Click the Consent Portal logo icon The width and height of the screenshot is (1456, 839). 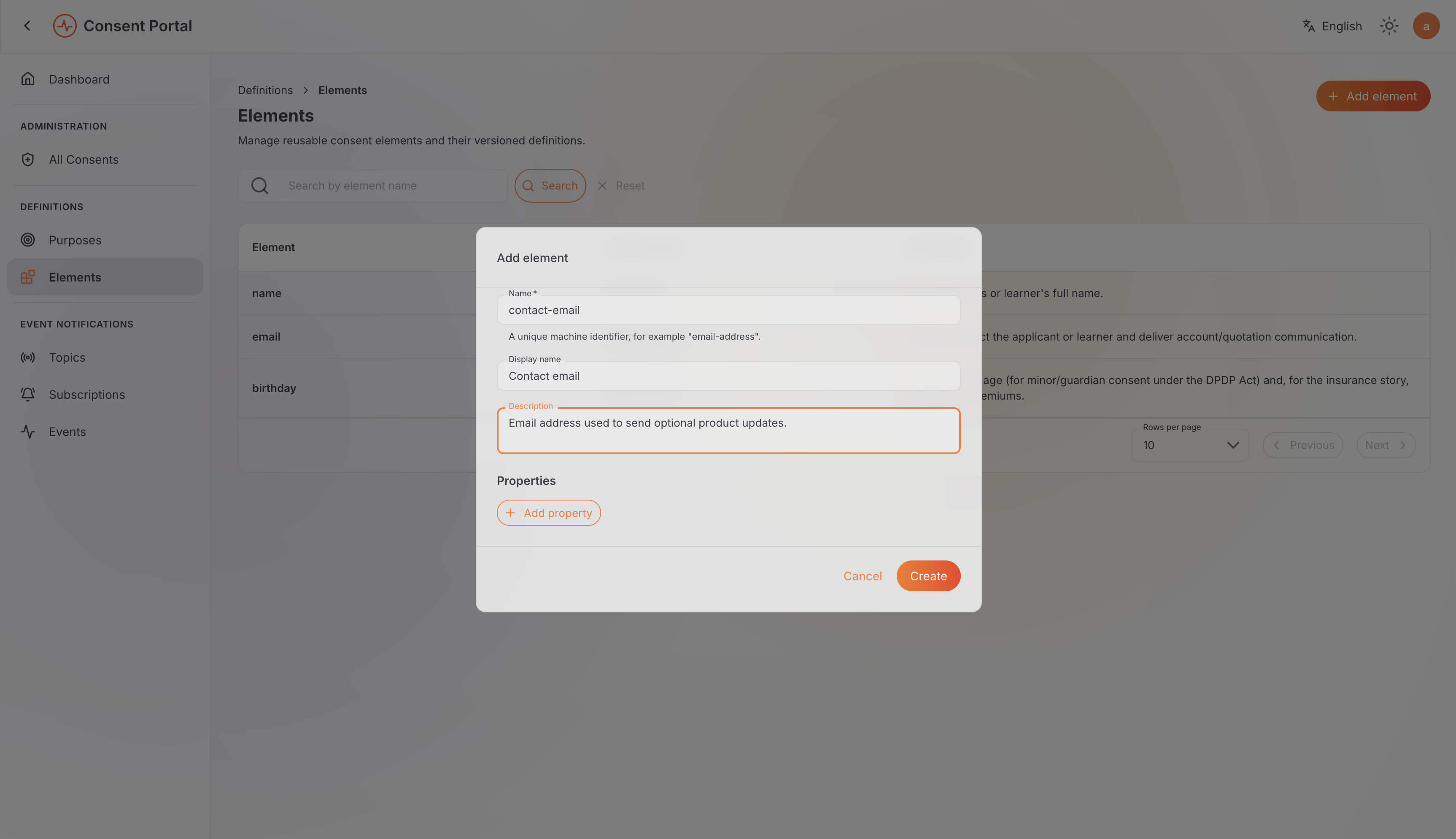pos(65,26)
